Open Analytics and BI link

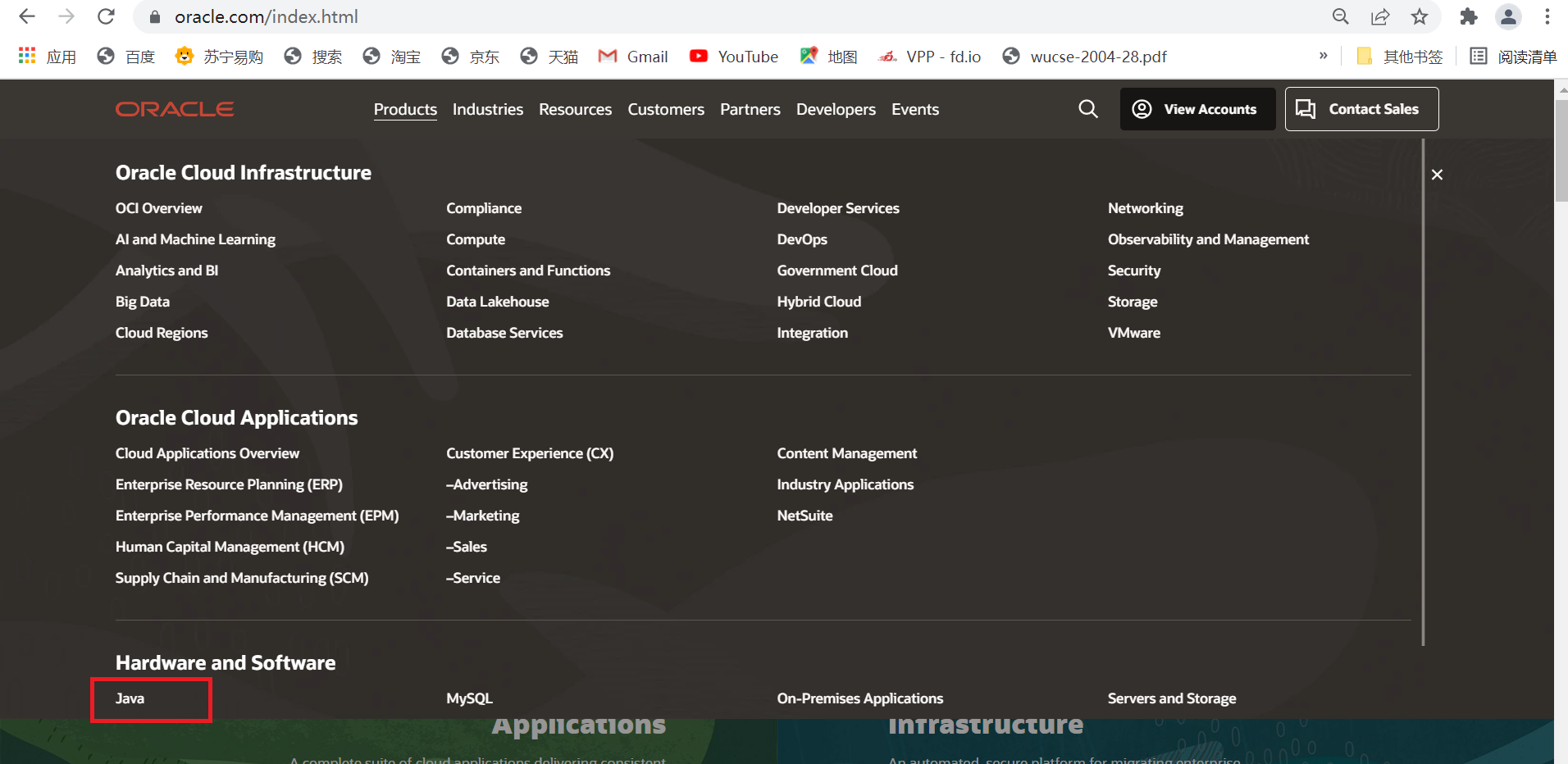166,271
